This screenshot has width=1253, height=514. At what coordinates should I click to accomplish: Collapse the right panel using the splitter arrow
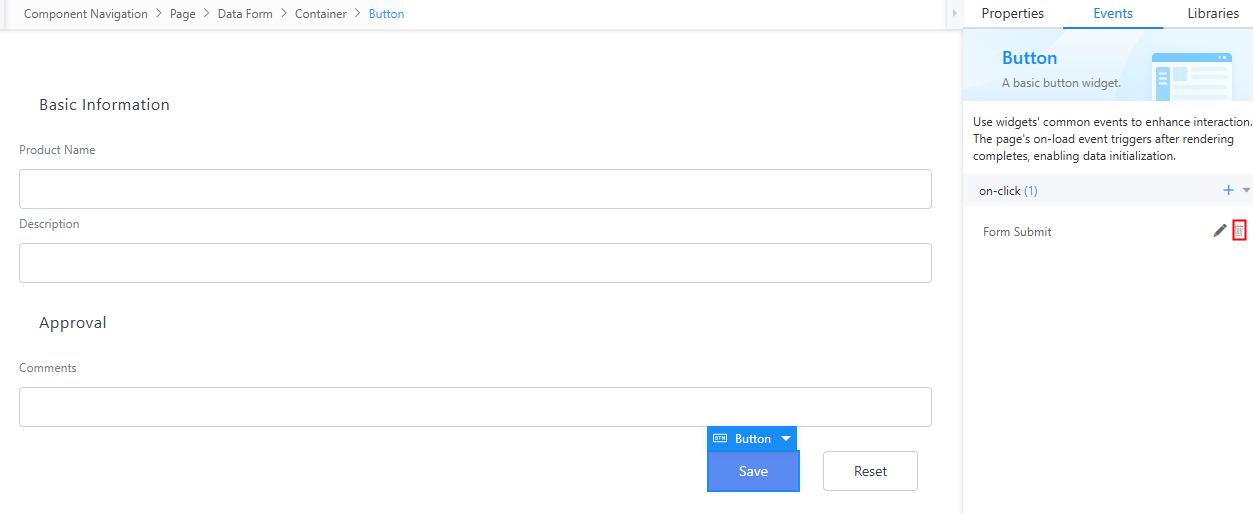pos(954,13)
